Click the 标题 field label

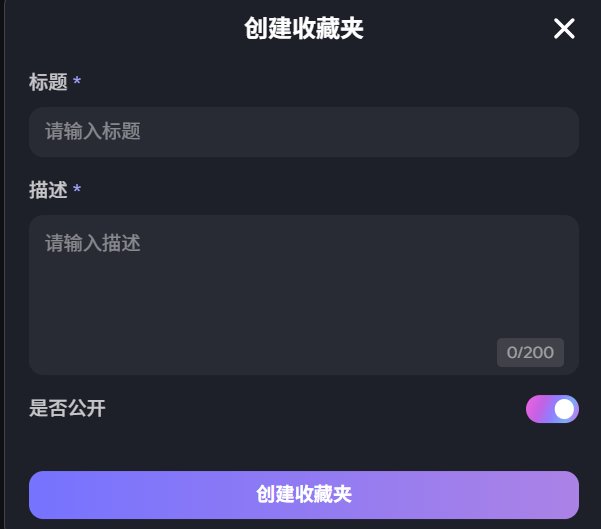(48, 83)
